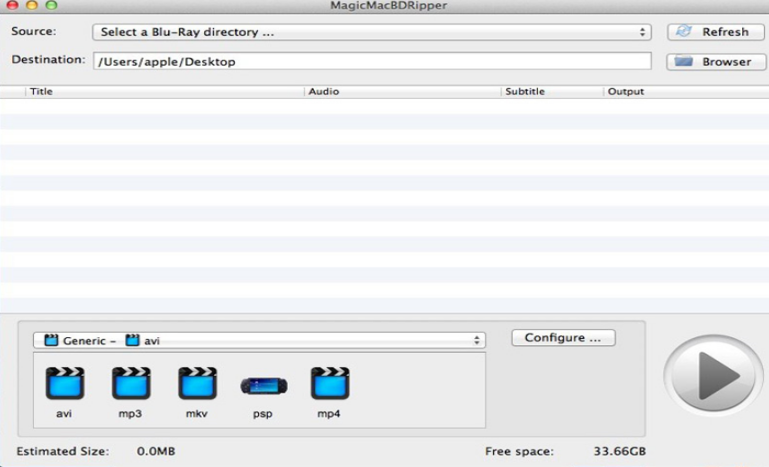The width and height of the screenshot is (769, 467).
Task: Choose the mp3 output format icon
Action: click(131, 383)
